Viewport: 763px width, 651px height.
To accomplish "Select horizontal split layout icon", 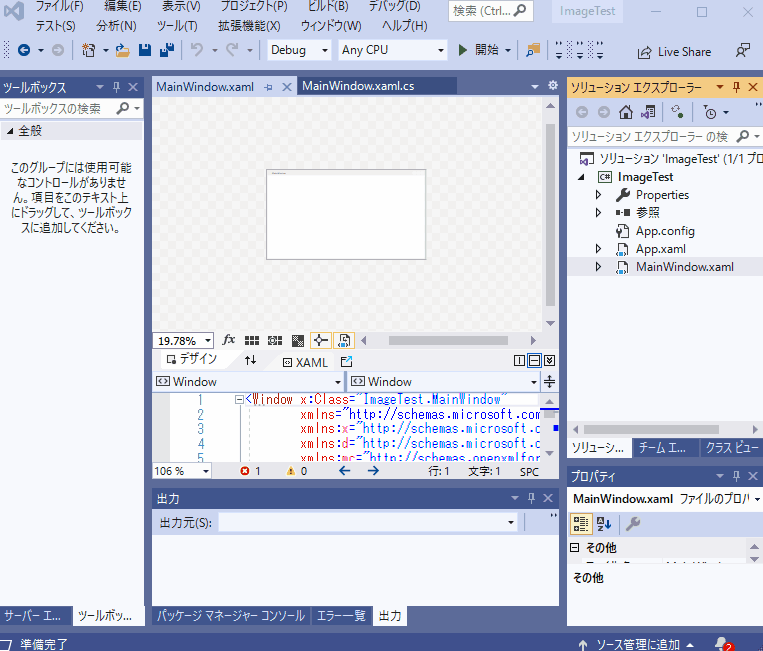I will coord(534,361).
